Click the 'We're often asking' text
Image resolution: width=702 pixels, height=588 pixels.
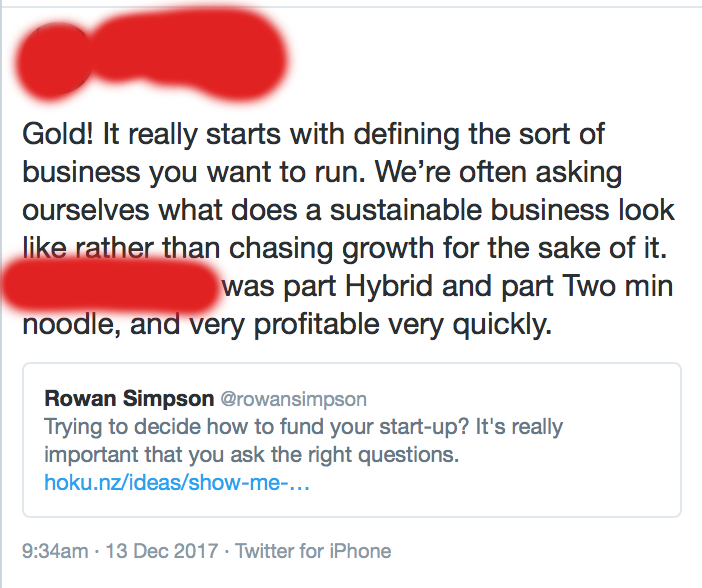(x=498, y=172)
